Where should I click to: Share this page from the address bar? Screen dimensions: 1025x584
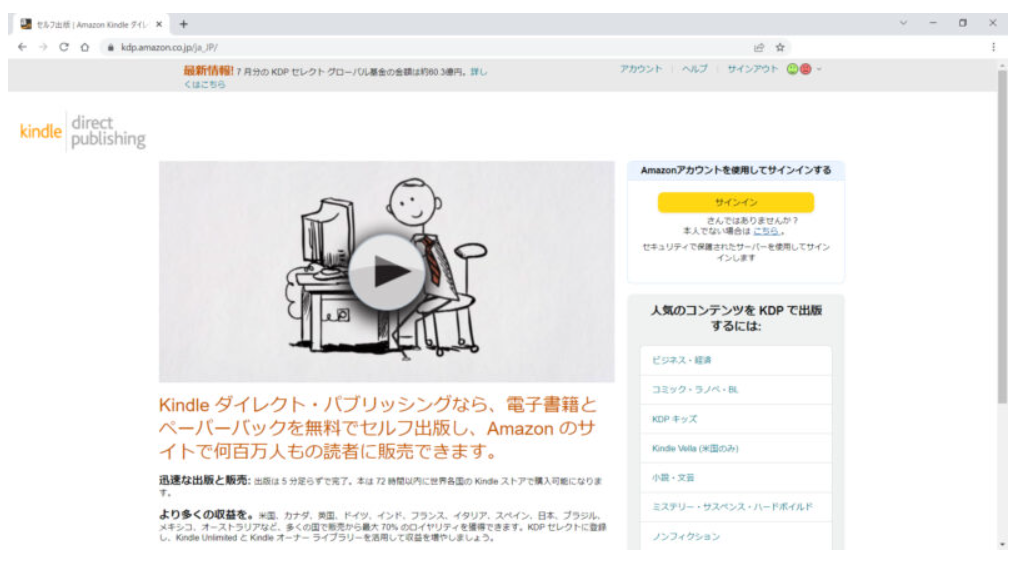coord(758,47)
